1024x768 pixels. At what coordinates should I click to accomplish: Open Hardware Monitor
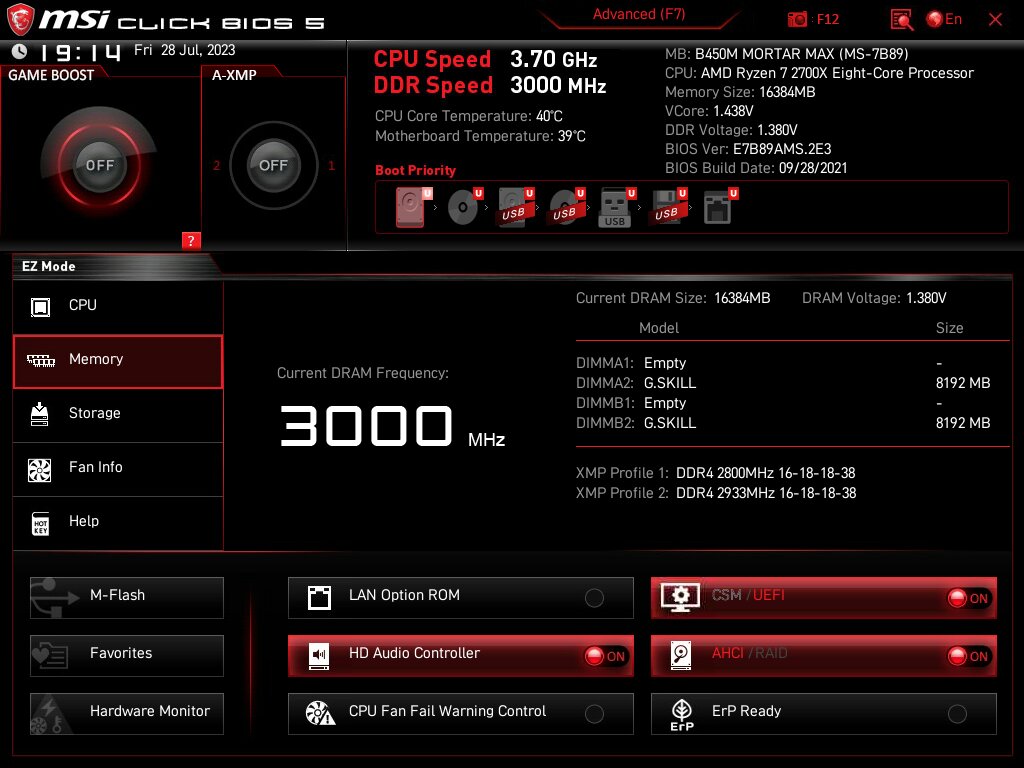click(127, 714)
